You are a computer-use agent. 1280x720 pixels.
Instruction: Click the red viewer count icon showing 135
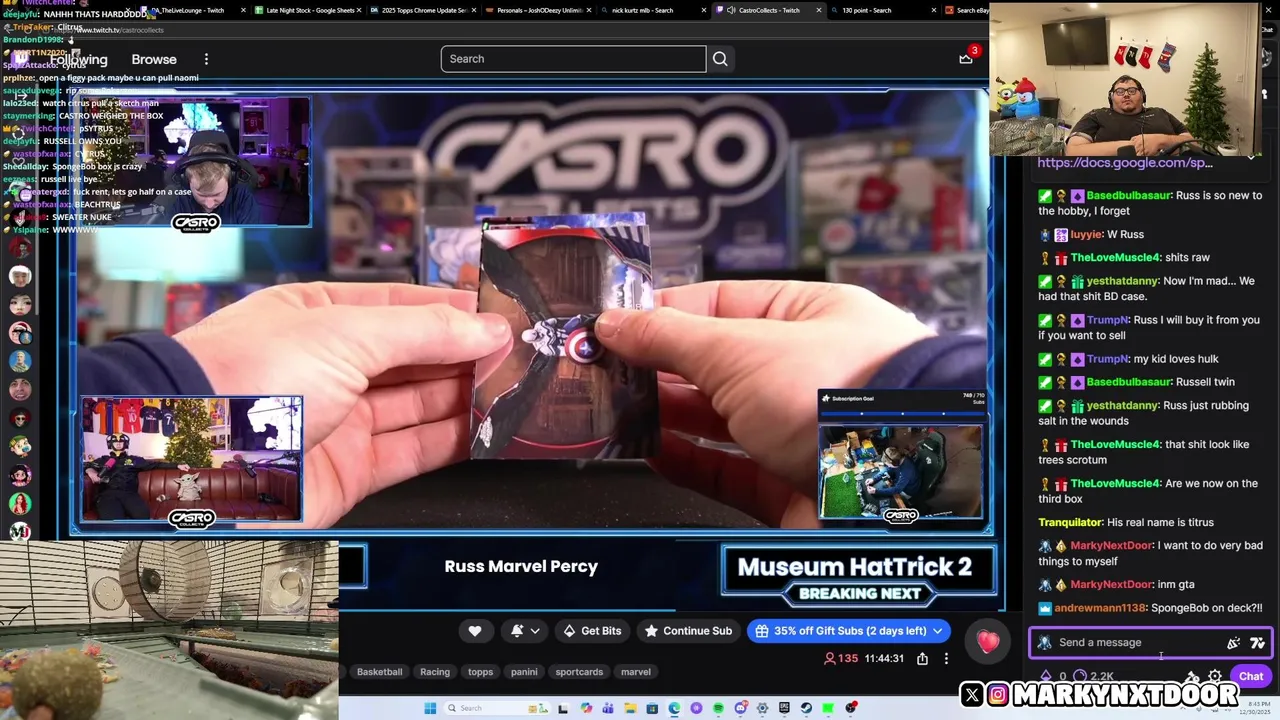click(x=829, y=658)
